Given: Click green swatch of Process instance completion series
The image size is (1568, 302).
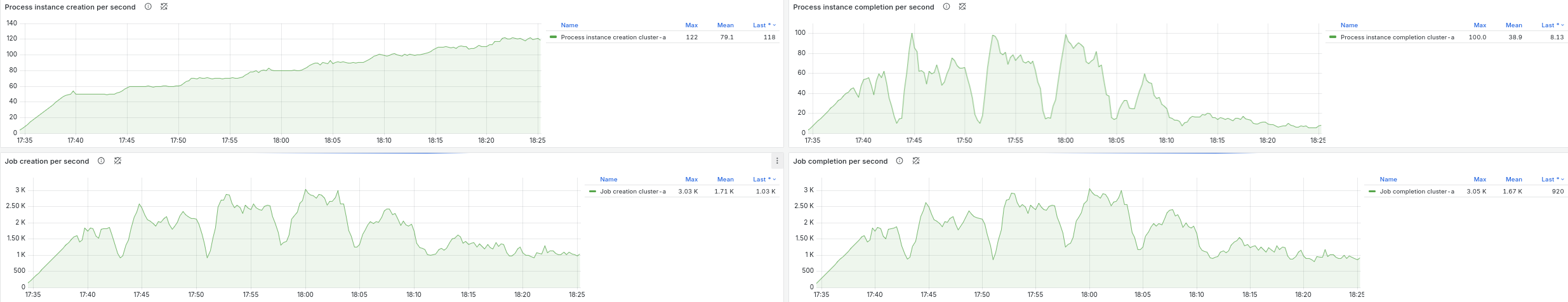Looking at the screenshot, I should tap(1333, 37).
